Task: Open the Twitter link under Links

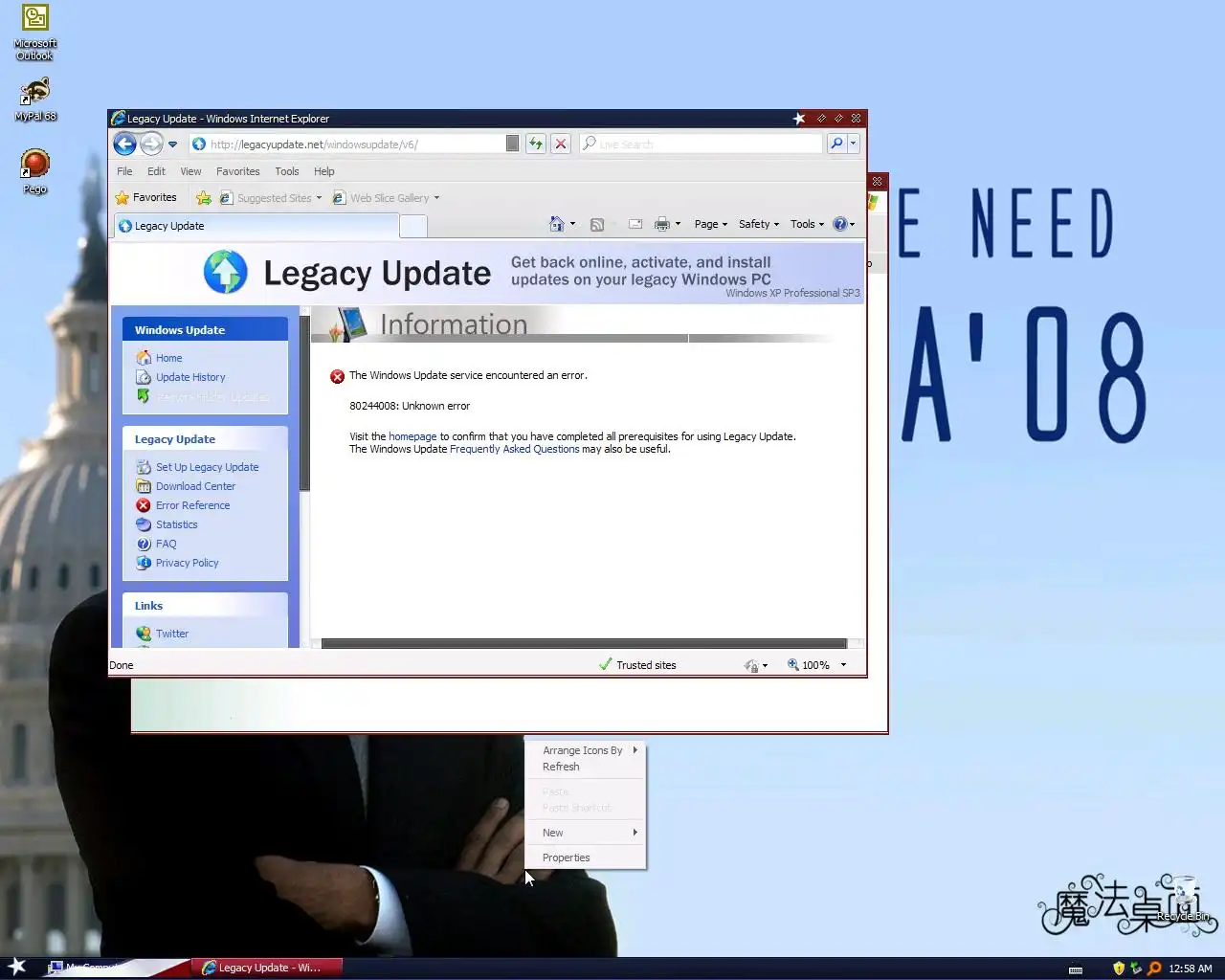Action: coord(171,634)
